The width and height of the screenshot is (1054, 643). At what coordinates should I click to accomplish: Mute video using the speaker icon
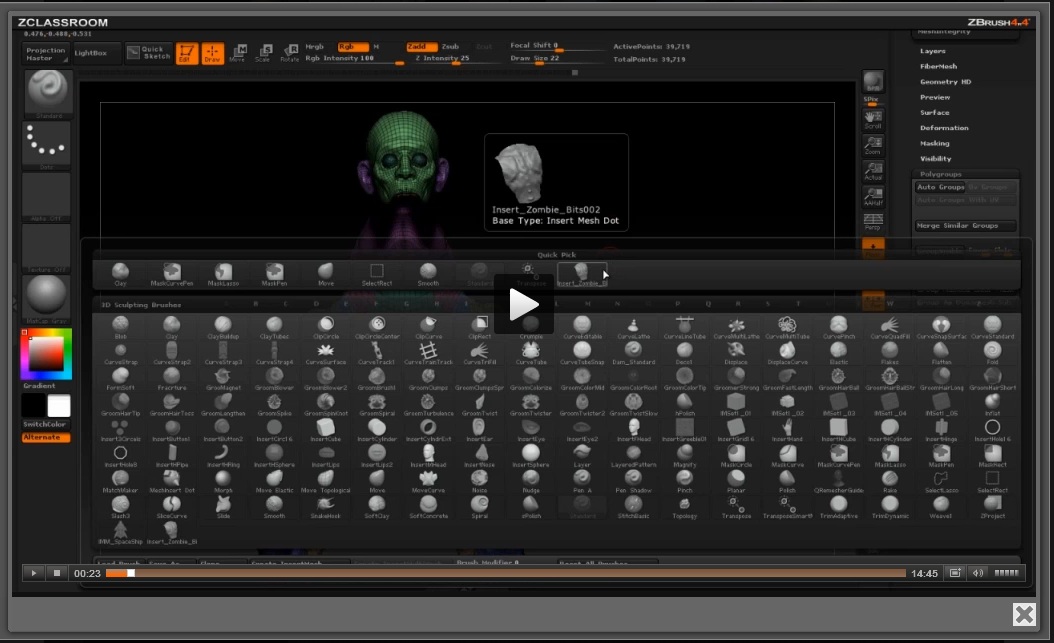click(977, 573)
